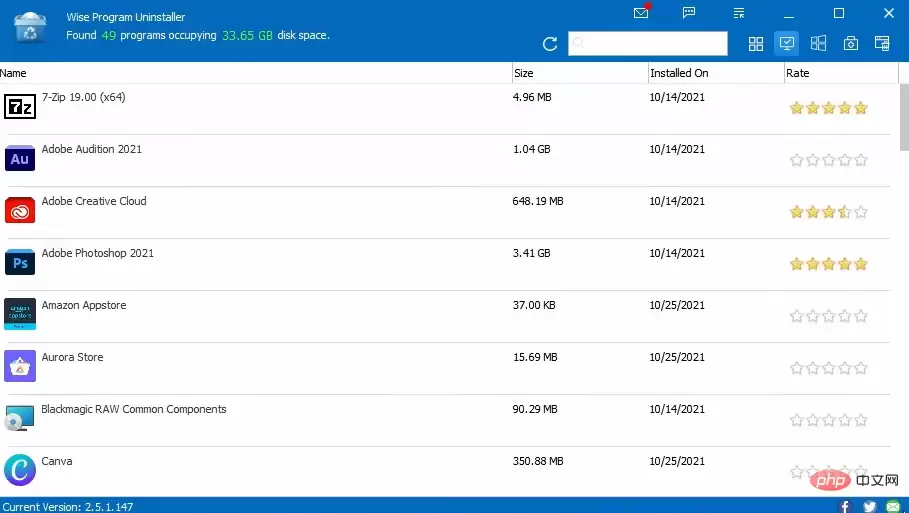Click Blackmagic RAW Common Components text
This screenshot has width=909, height=513.
[x=134, y=409]
